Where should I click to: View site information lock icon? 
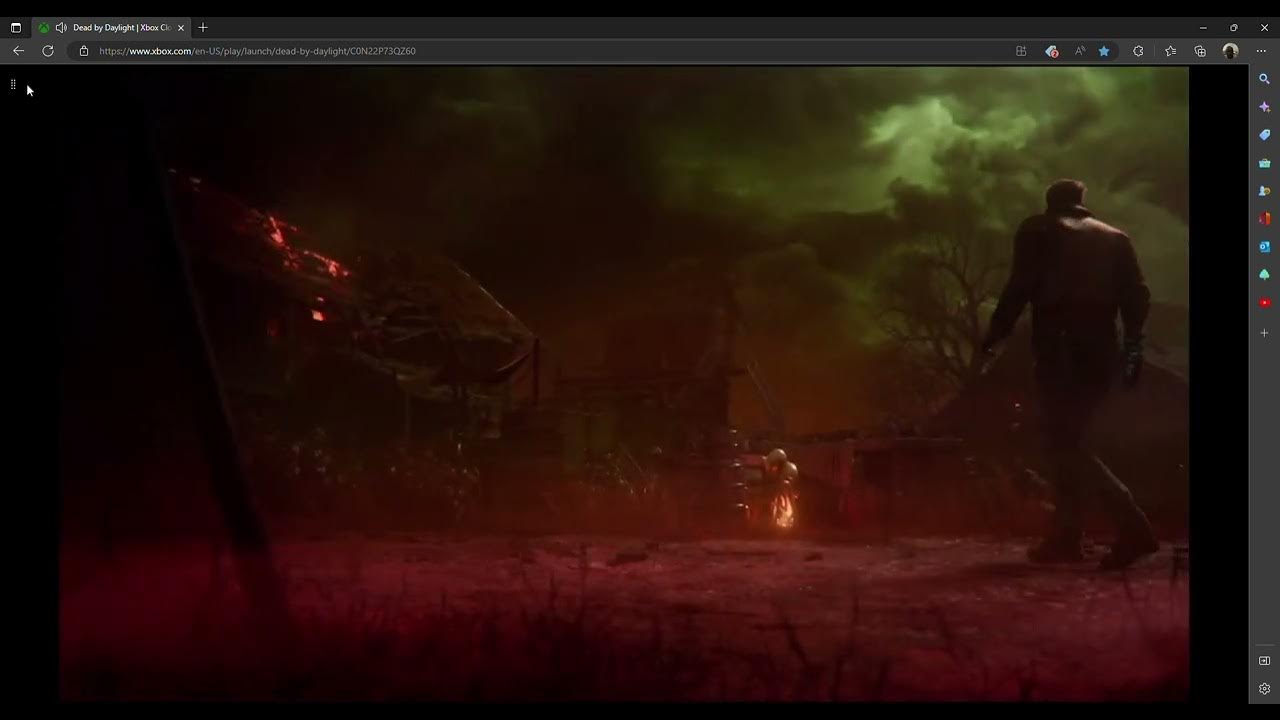click(x=84, y=51)
